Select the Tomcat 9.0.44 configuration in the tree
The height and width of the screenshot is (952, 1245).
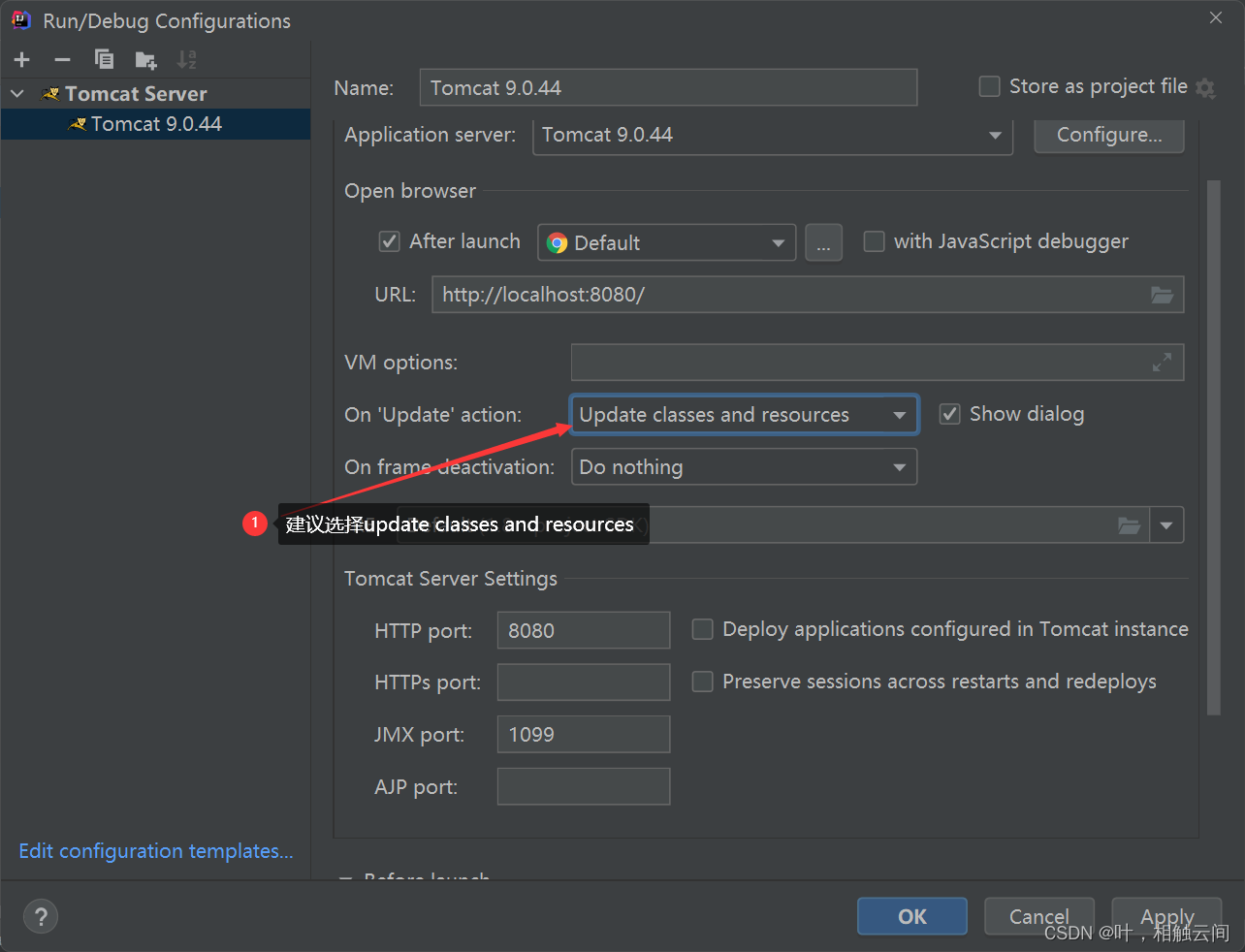pyautogui.click(x=155, y=124)
